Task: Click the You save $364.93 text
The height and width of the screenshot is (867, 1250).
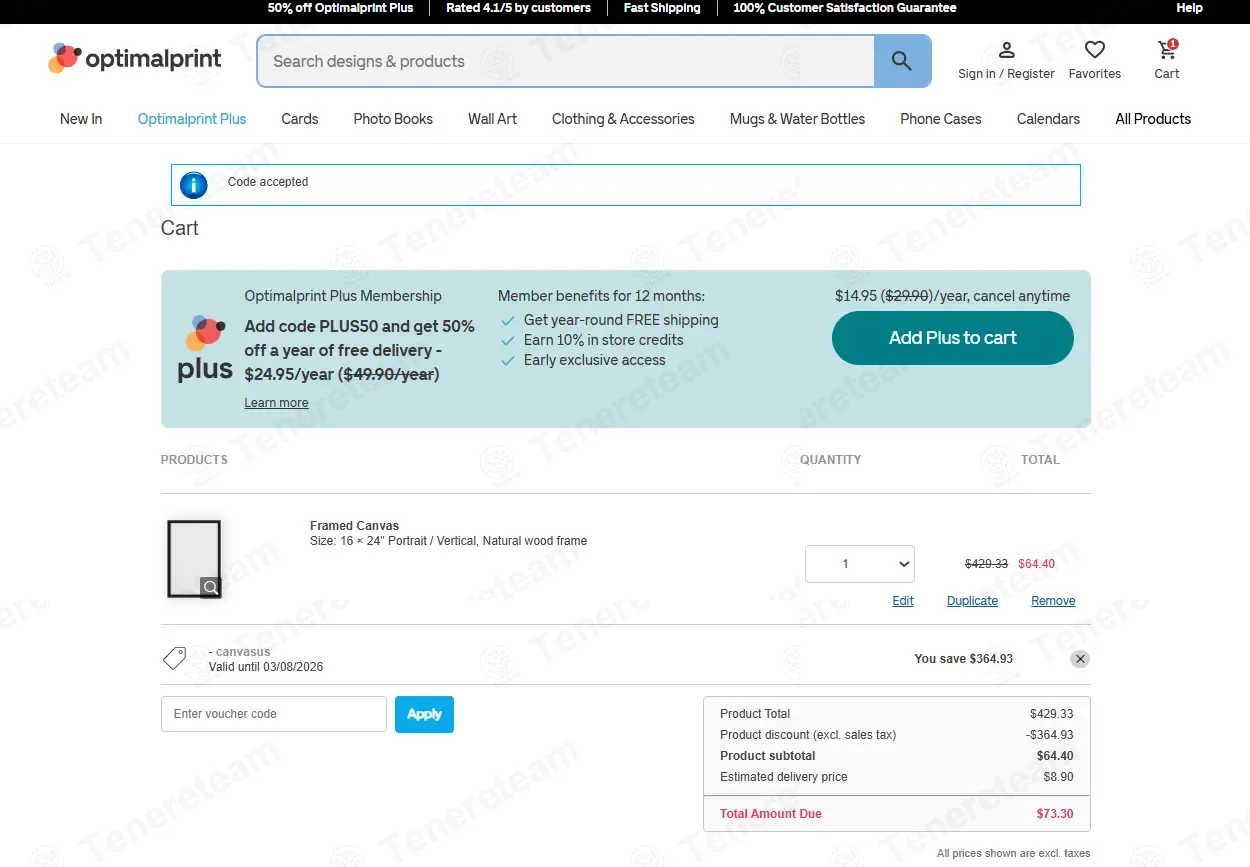Action: [964, 659]
